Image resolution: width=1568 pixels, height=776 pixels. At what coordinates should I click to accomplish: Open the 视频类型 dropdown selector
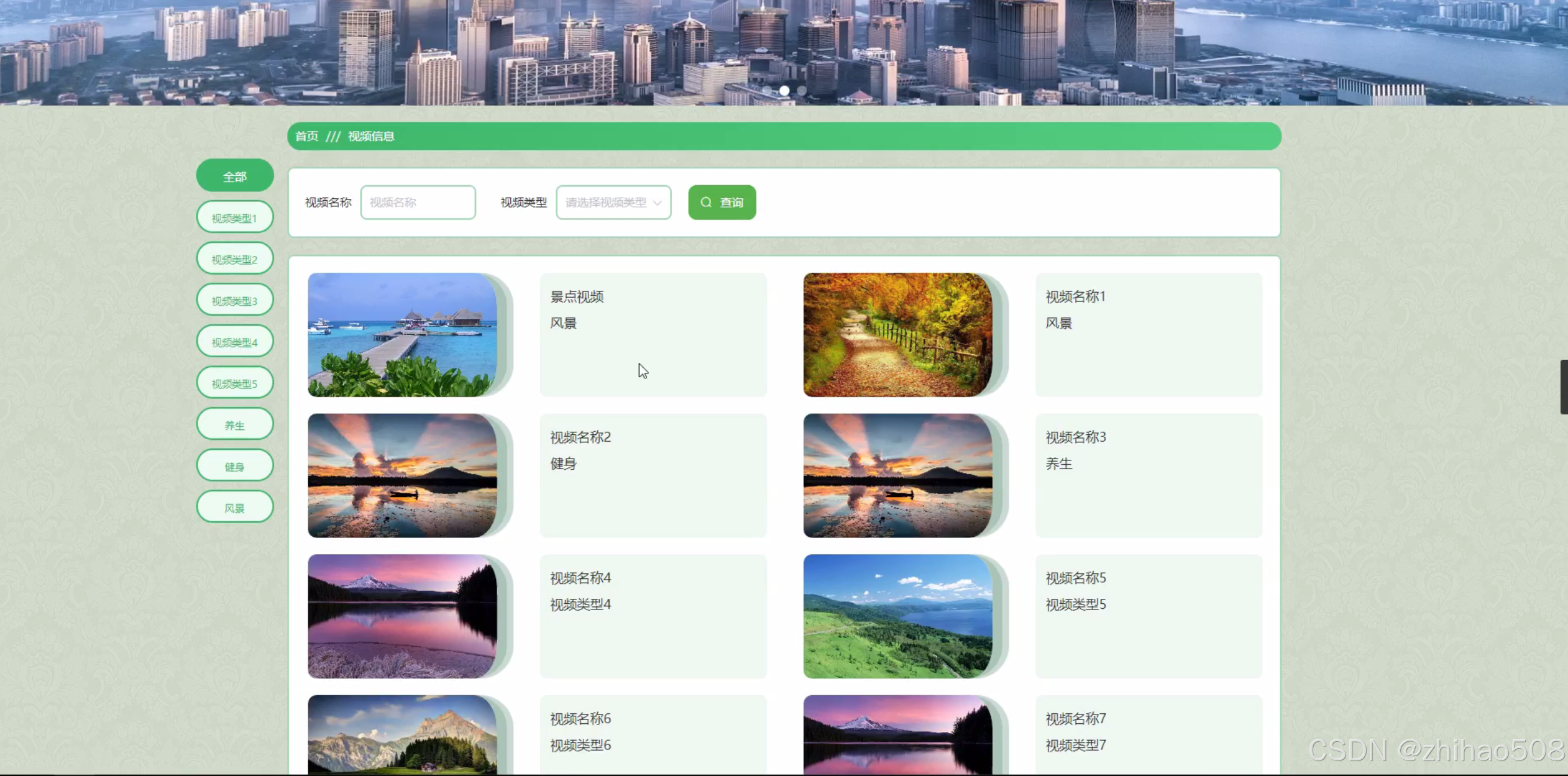point(613,203)
